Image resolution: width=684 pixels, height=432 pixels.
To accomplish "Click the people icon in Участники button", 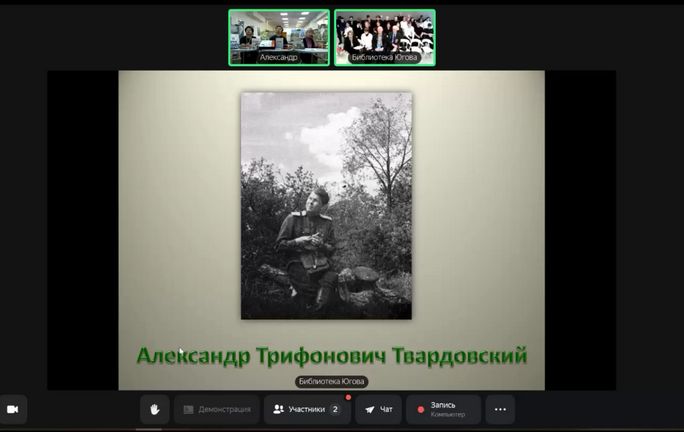I will coord(279,409).
